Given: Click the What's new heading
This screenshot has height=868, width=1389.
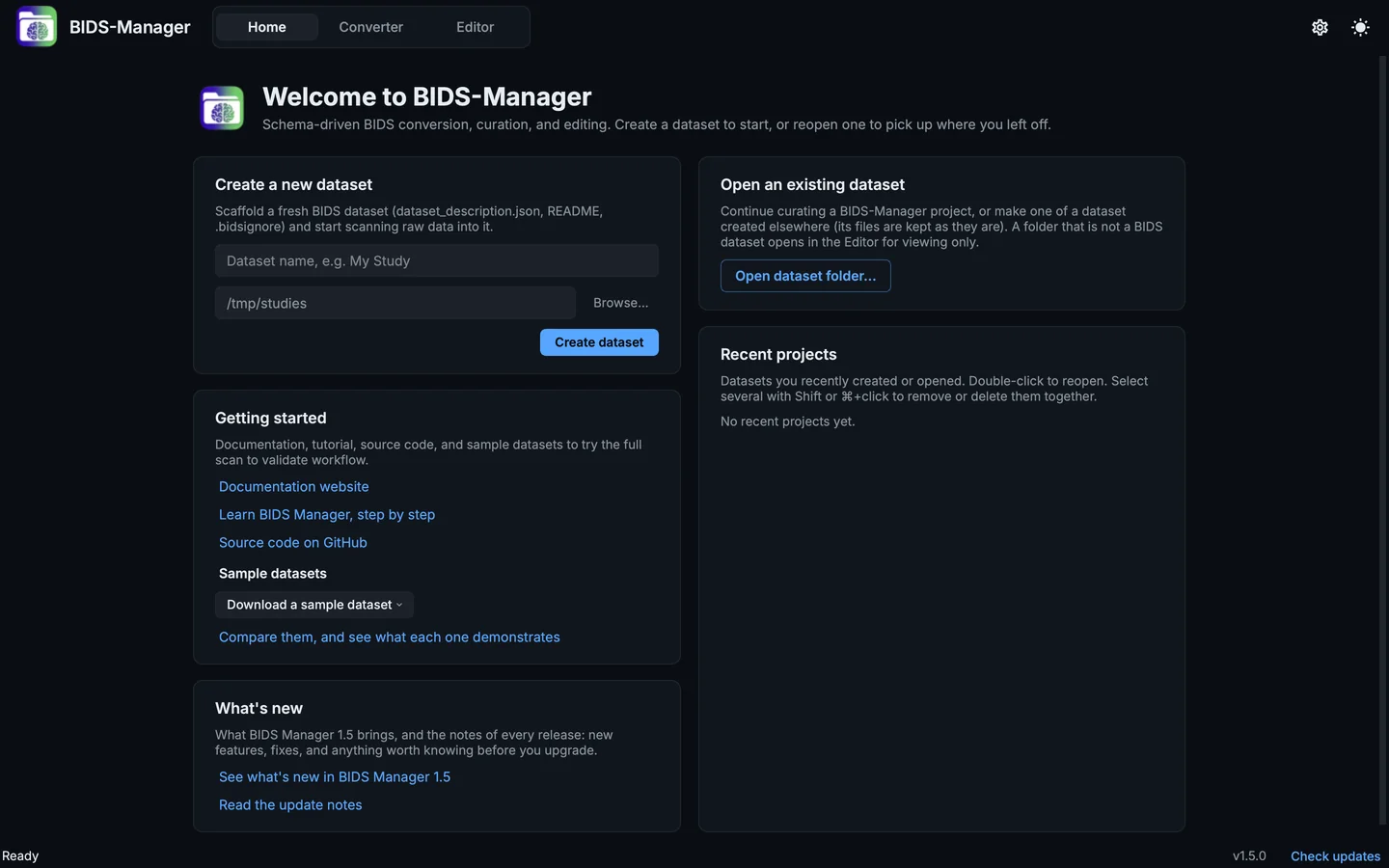Looking at the screenshot, I should pyautogui.click(x=259, y=709).
